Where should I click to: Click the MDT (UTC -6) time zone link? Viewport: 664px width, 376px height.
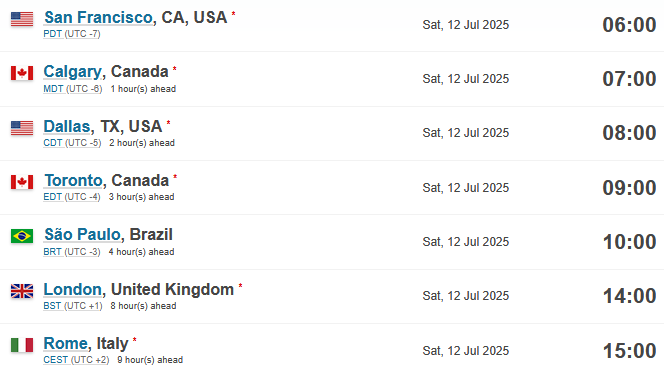point(72,89)
